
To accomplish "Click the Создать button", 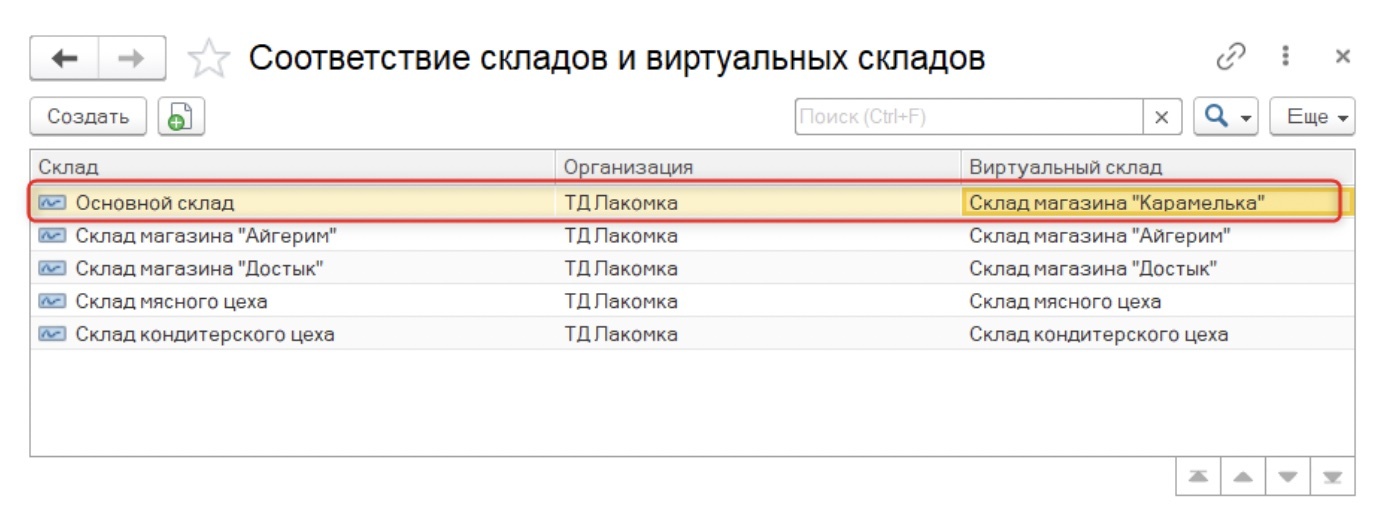I will tap(88, 117).
